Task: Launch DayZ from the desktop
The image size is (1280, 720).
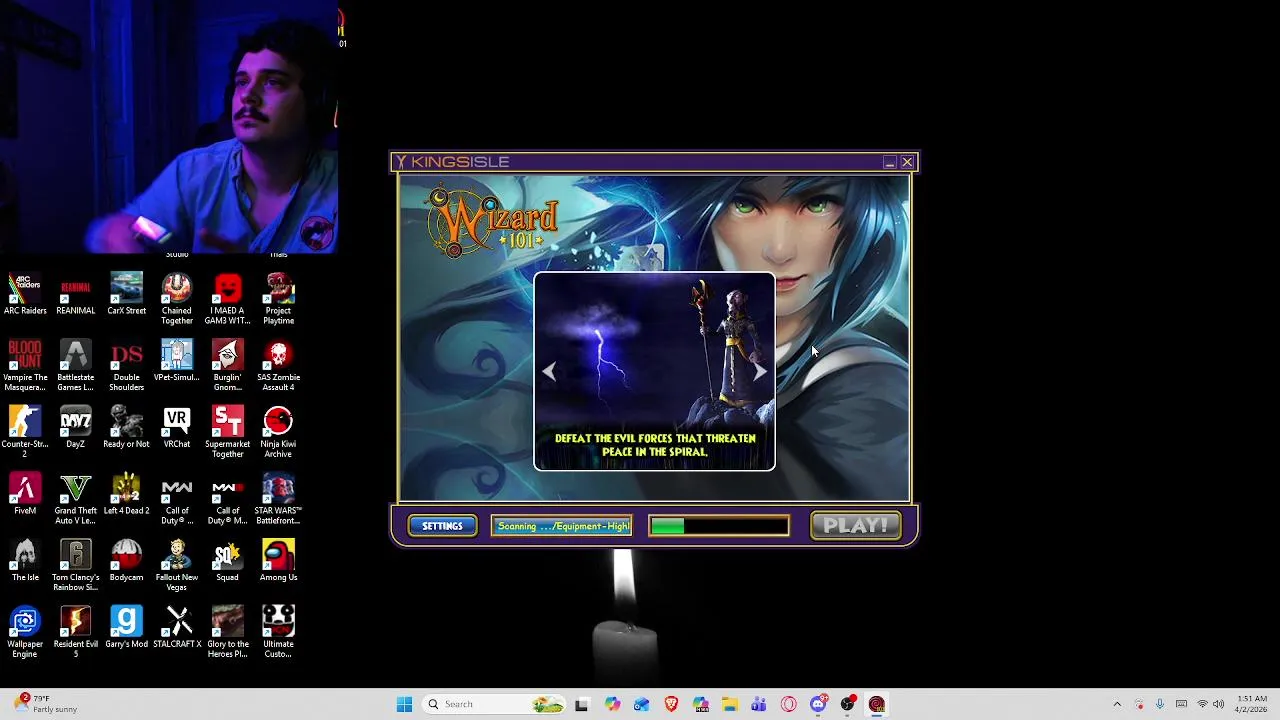Action: point(76,428)
